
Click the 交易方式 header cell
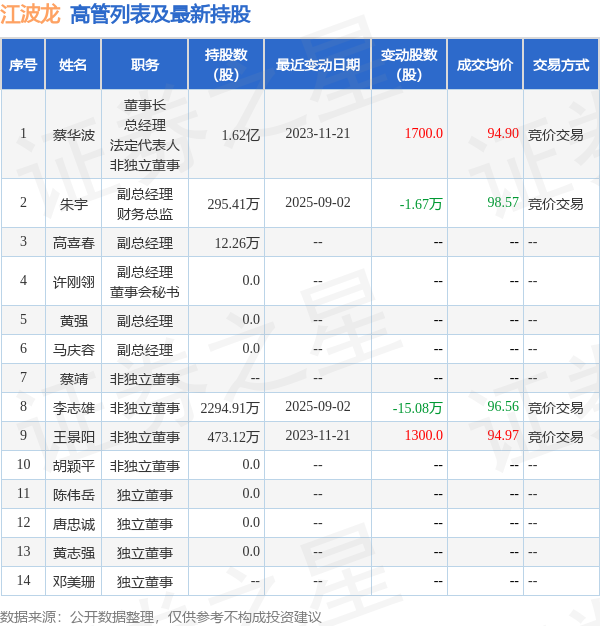coord(561,64)
